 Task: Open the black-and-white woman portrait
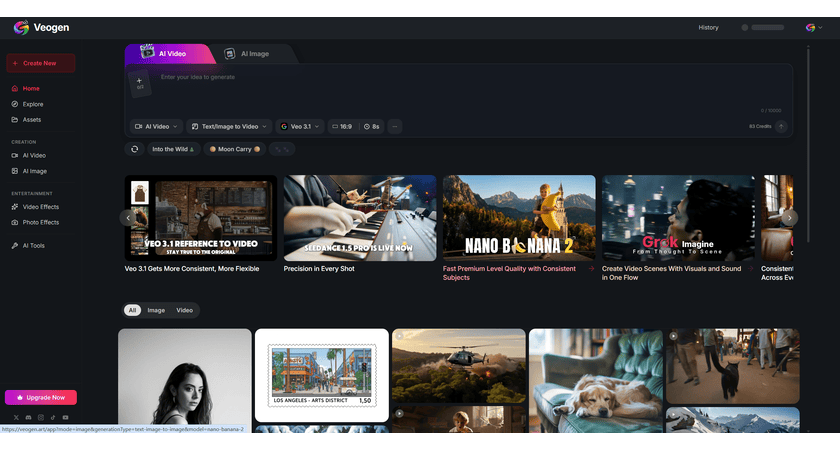tap(185, 380)
